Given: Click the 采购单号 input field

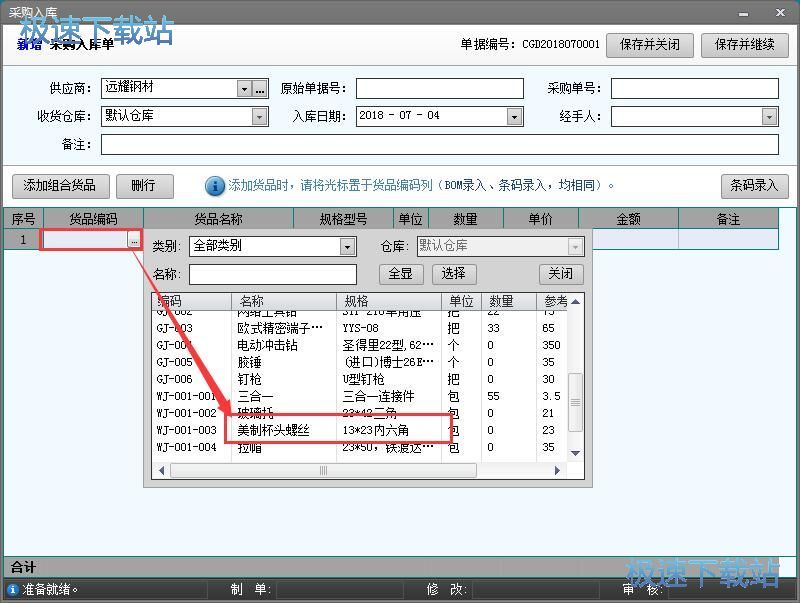Looking at the screenshot, I should [x=695, y=88].
